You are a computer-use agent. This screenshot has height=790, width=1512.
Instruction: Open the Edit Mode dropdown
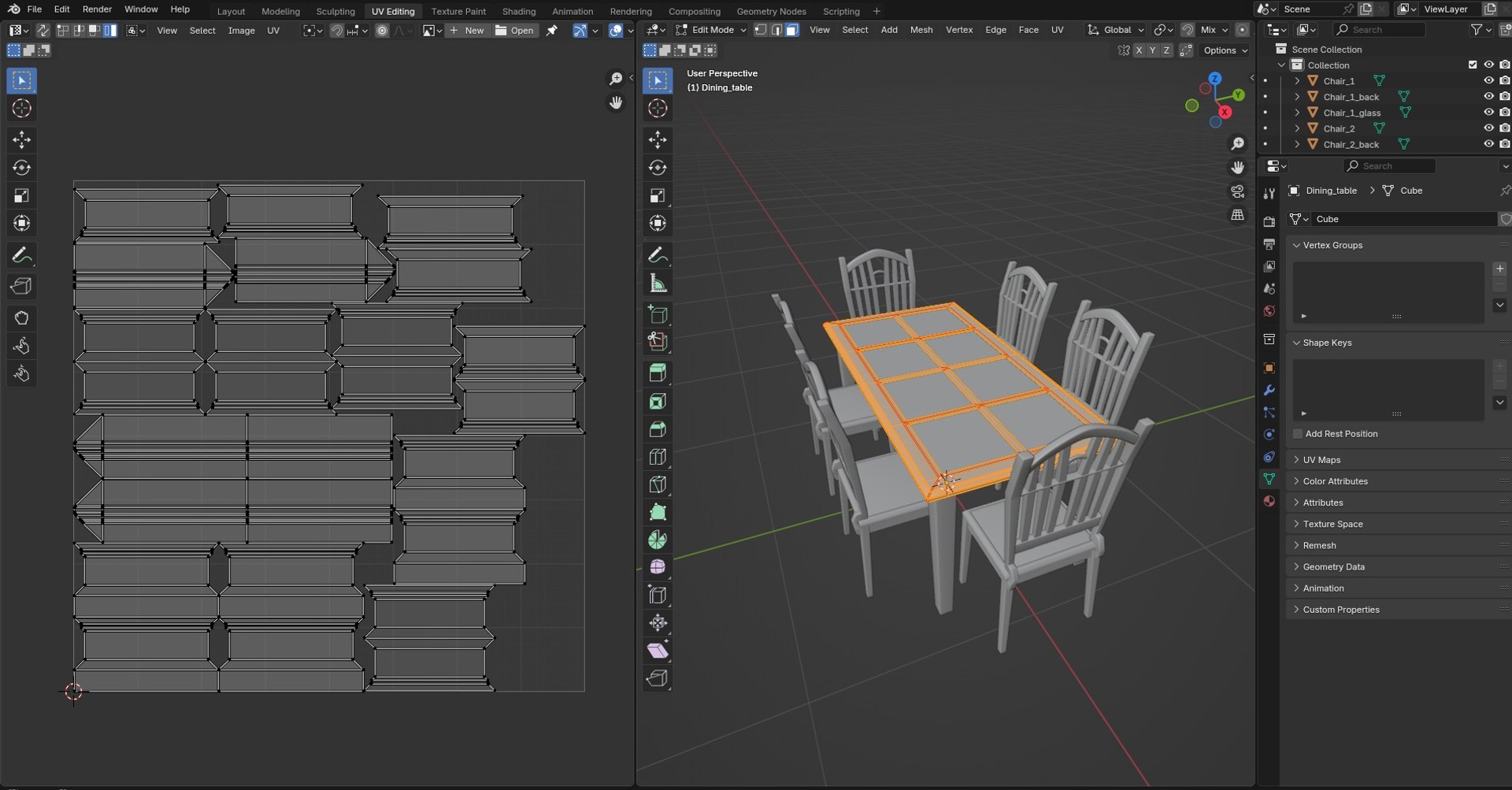(711, 30)
